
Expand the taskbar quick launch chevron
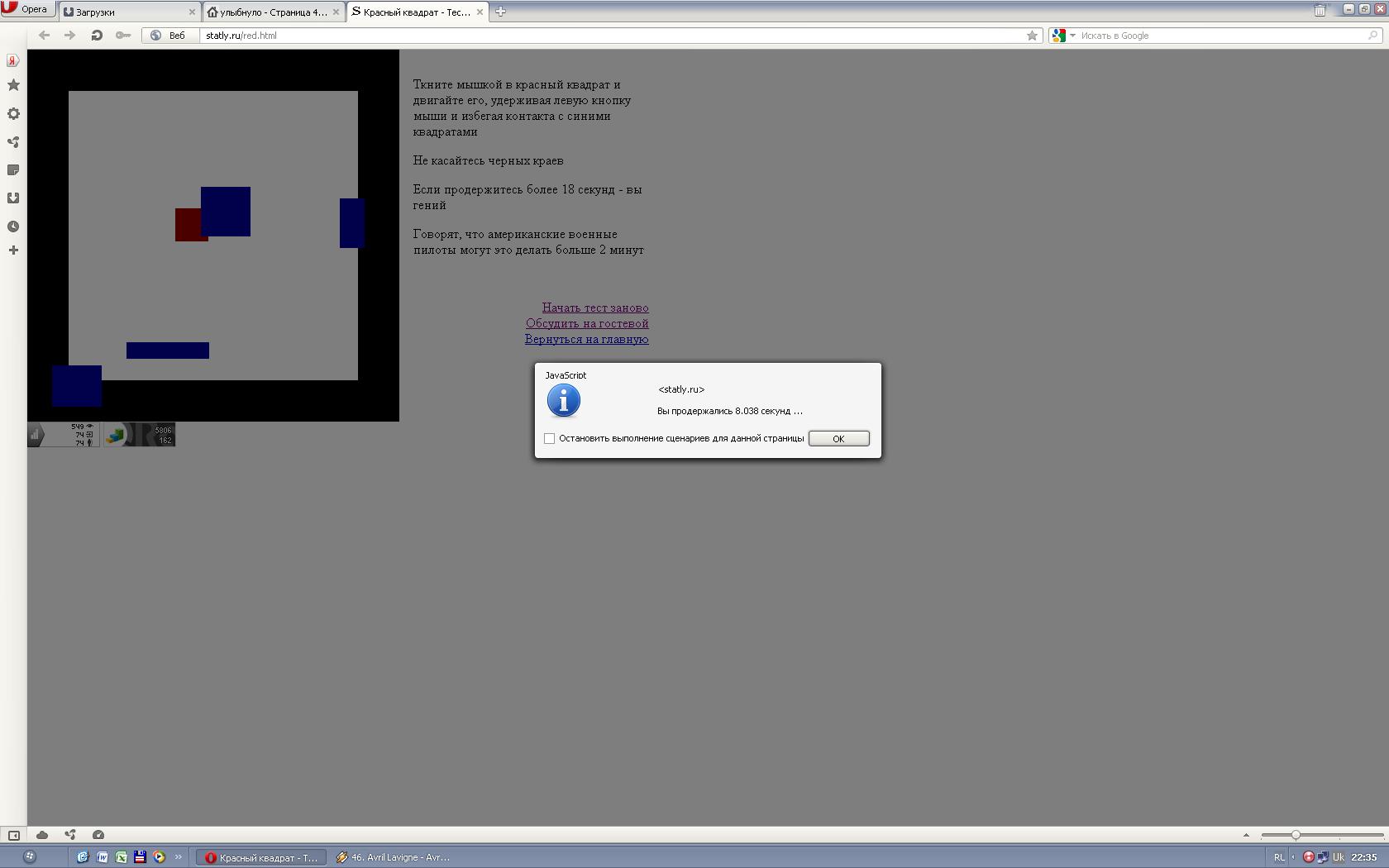178,857
